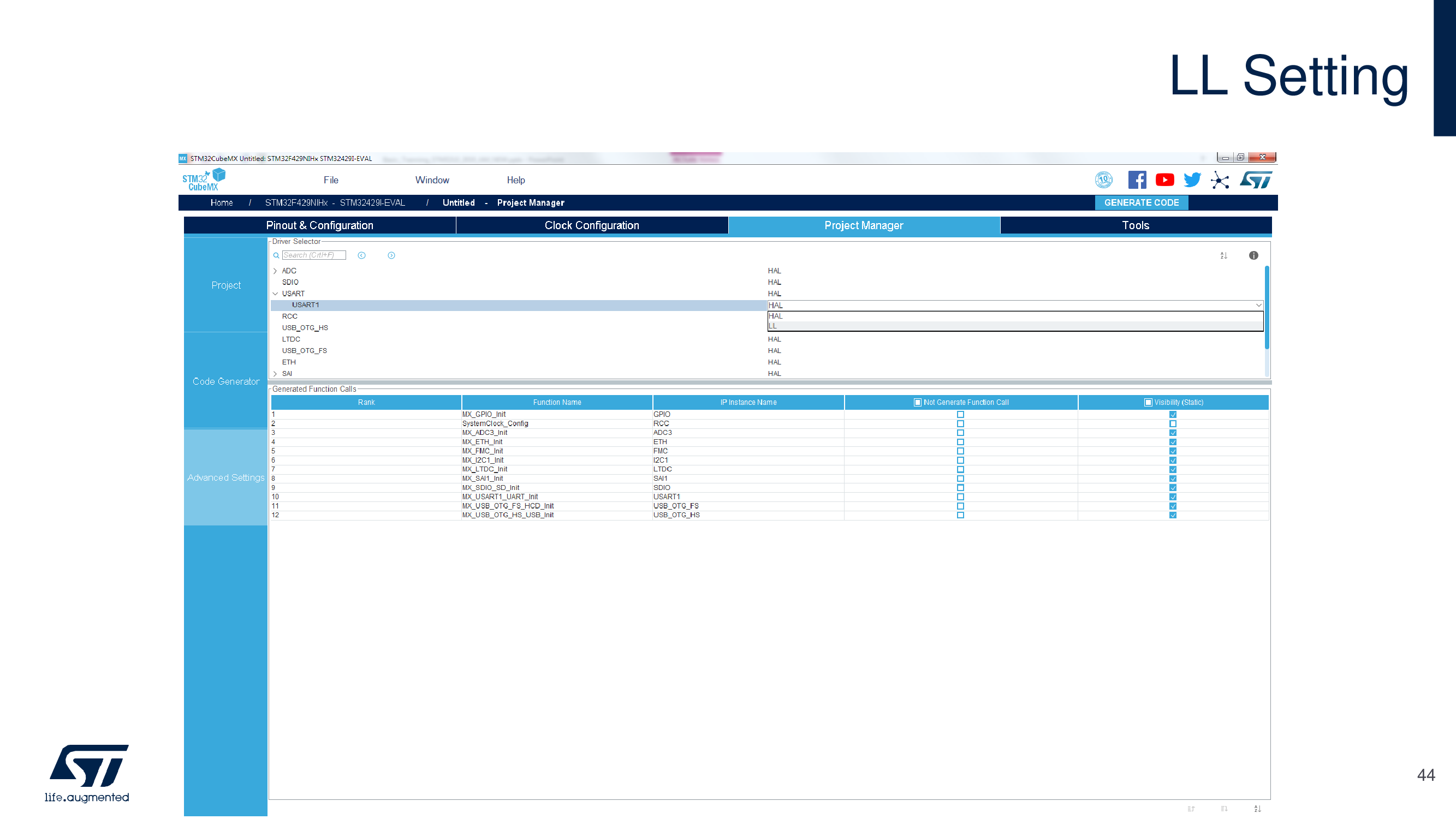
Task: Switch to the Clock Configuration tab
Action: pos(592,225)
